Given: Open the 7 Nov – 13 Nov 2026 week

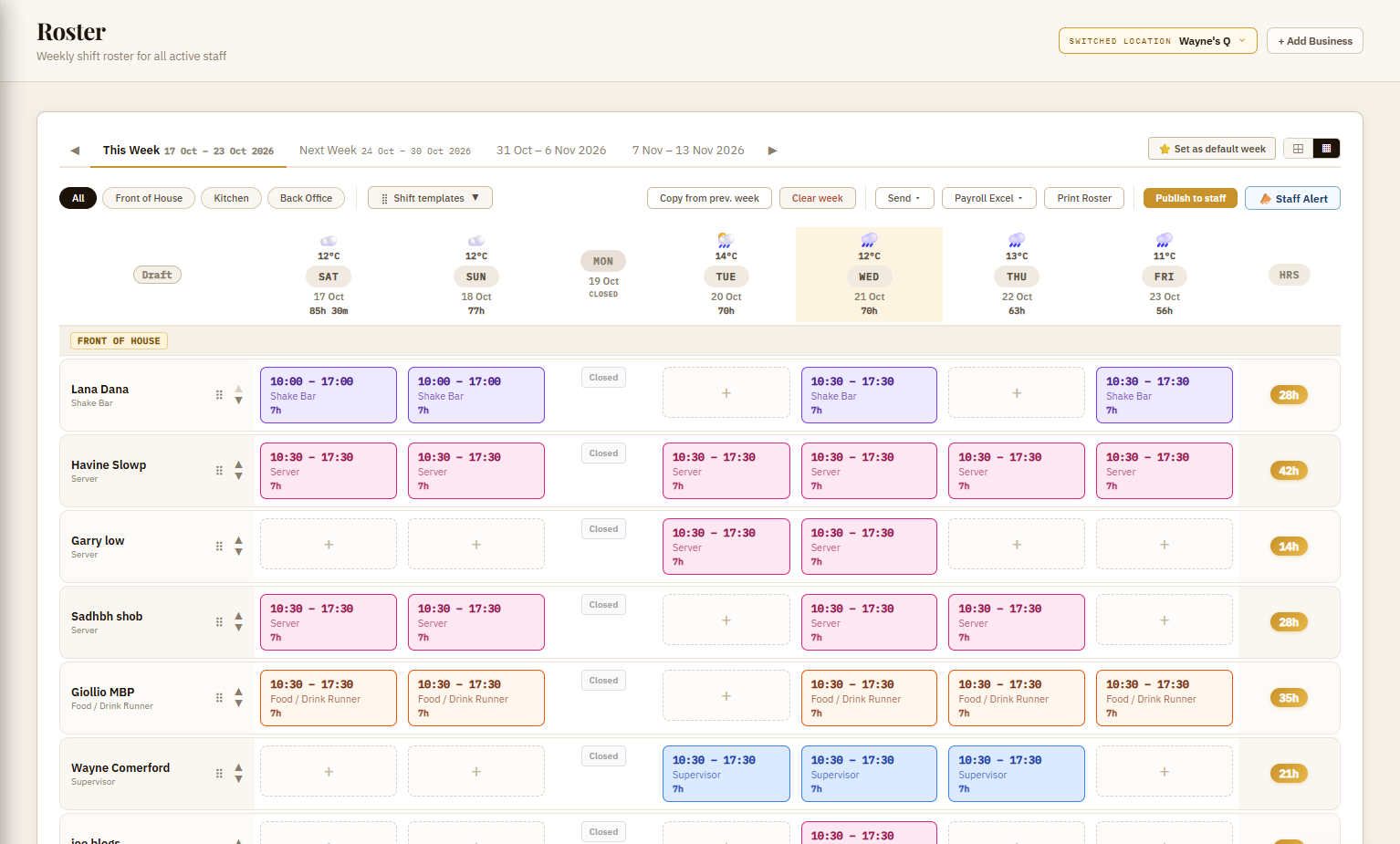Looking at the screenshot, I should tap(688, 151).
